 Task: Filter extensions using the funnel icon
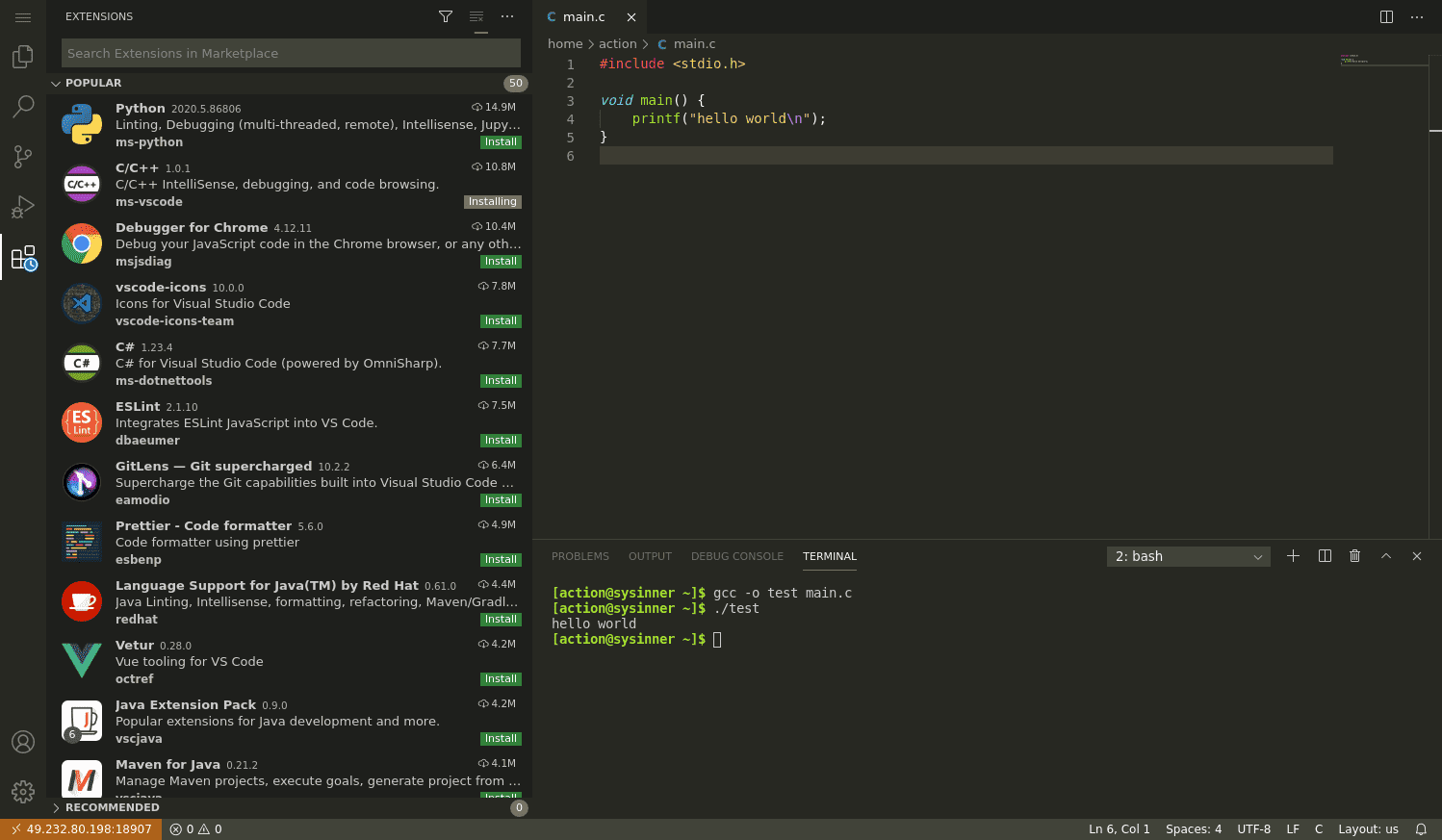click(x=445, y=16)
